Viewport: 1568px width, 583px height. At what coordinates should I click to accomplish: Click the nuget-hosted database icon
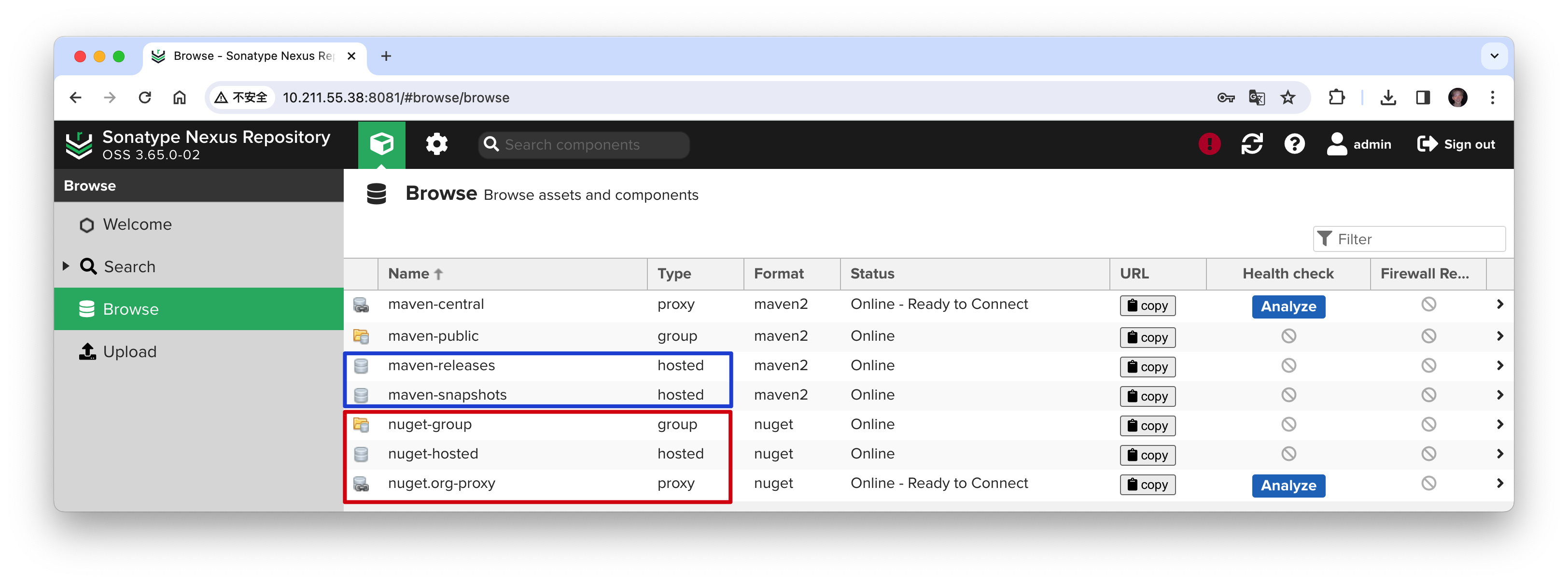coord(361,454)
